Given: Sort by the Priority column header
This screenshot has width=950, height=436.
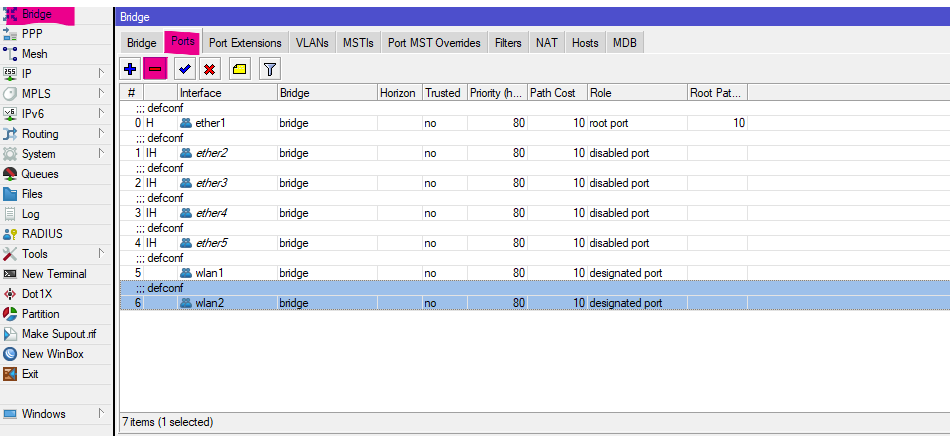Looking at the screenshot, I should [497, 93].
